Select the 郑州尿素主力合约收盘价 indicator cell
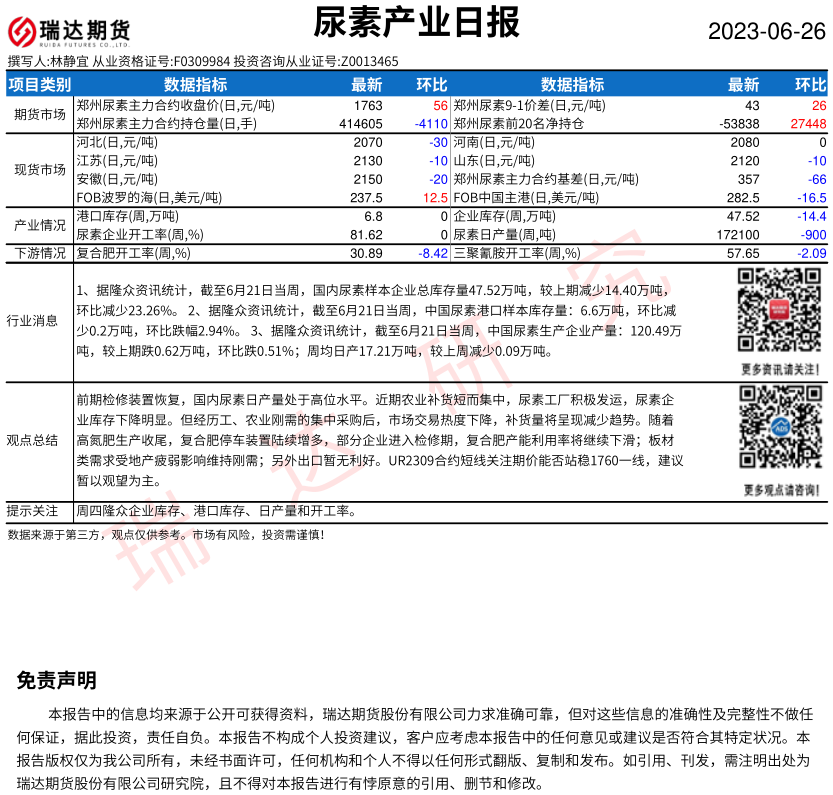The height and width of the screenshot is (795, 833). click(176, 105)
